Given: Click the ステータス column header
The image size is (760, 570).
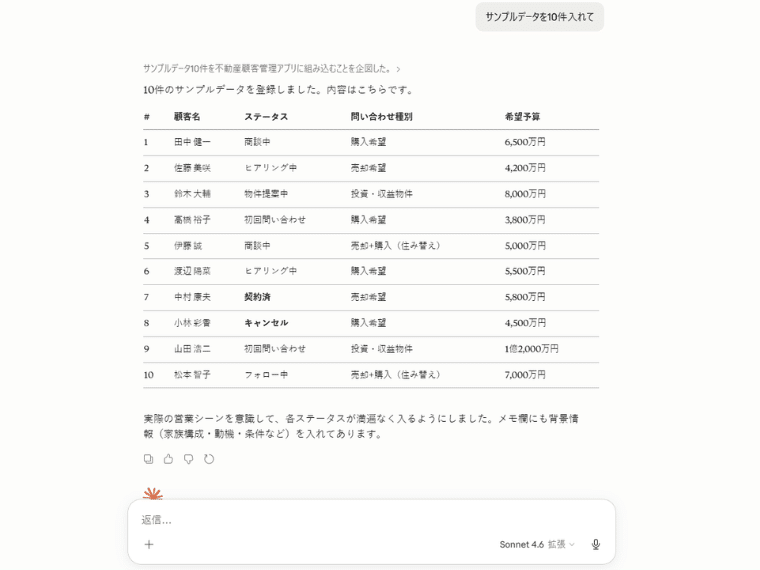Looking at the screenshot, I should pyautogui.click(x=266, y=117).
